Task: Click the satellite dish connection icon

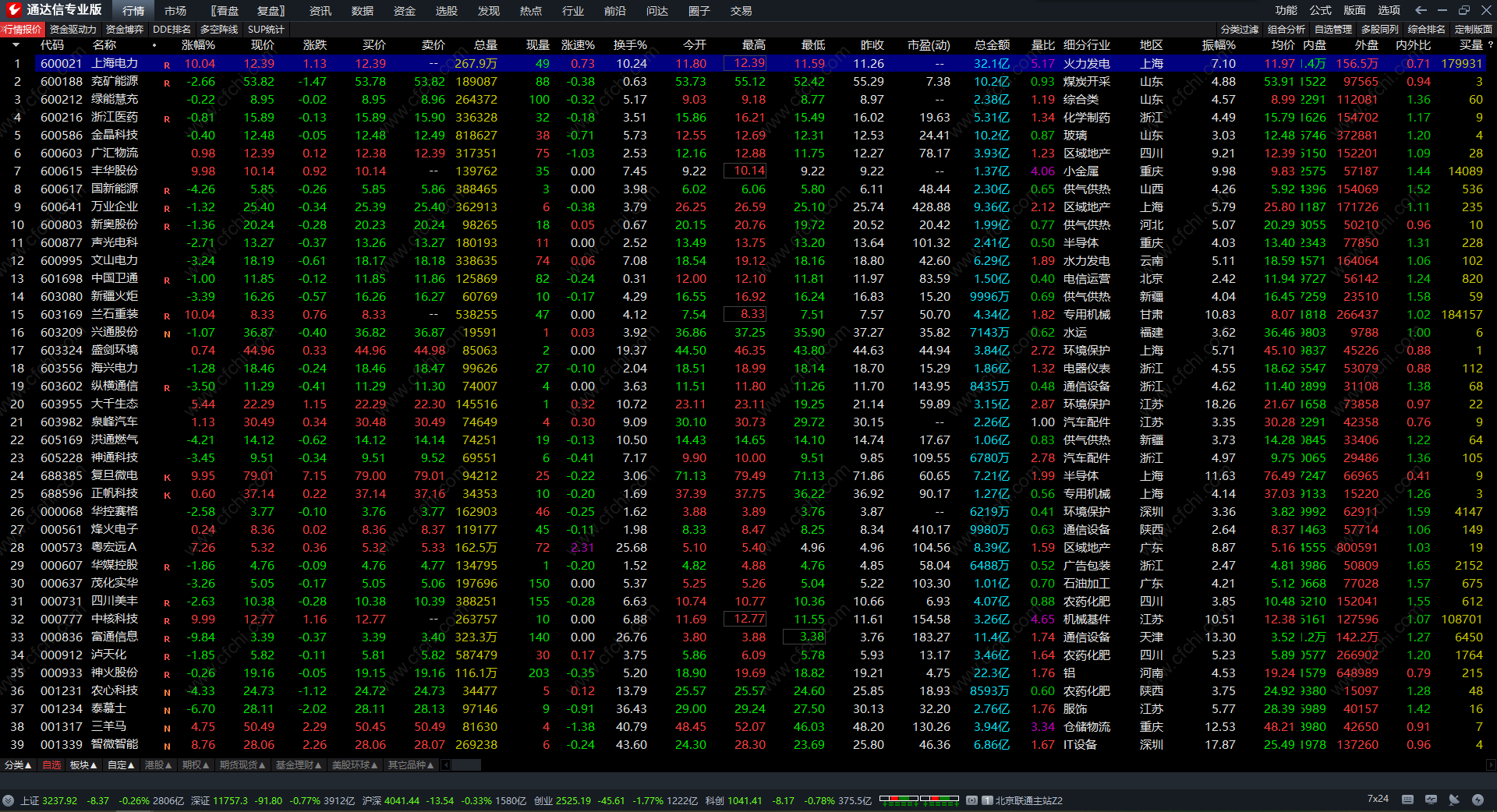Action: [1454, 800]
